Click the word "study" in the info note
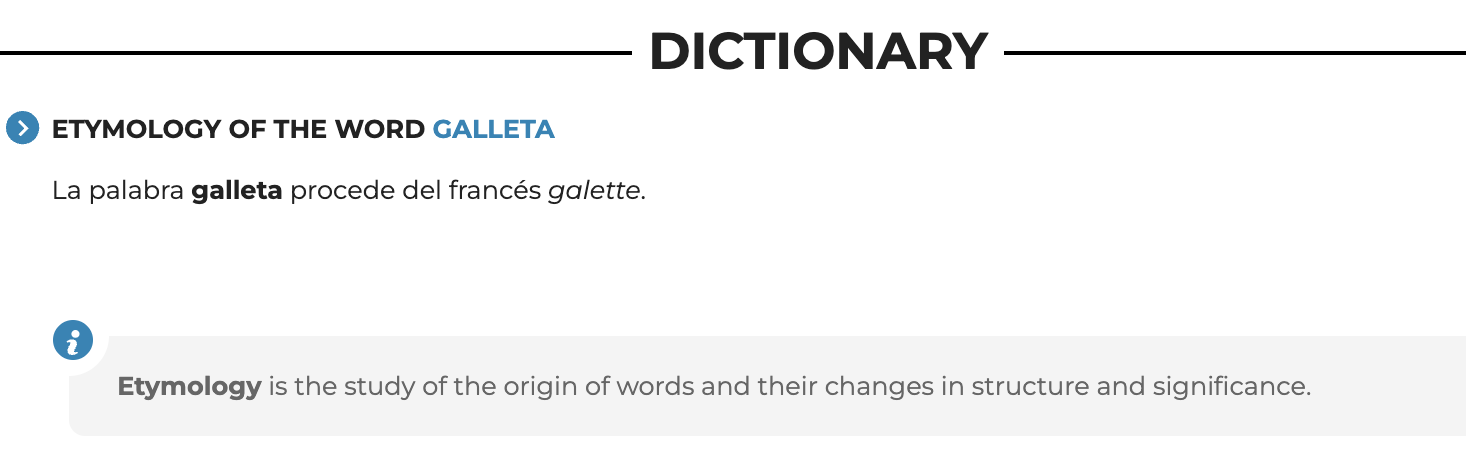The height and width of the screenshot is (458, 1466). [x=380, y=387]
